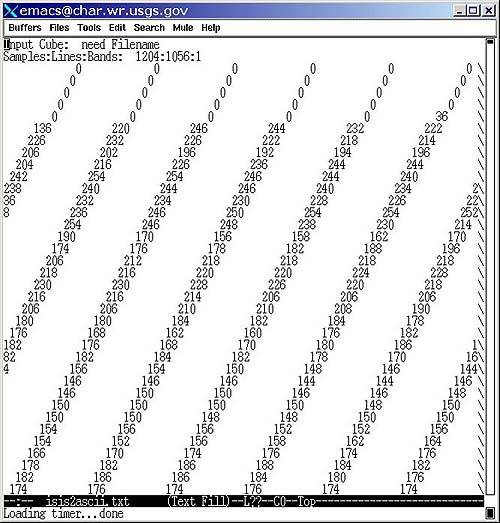Screen dimensions: 500x523
Task: Click the scrollbar top arrow button
Action: (490, 42)
